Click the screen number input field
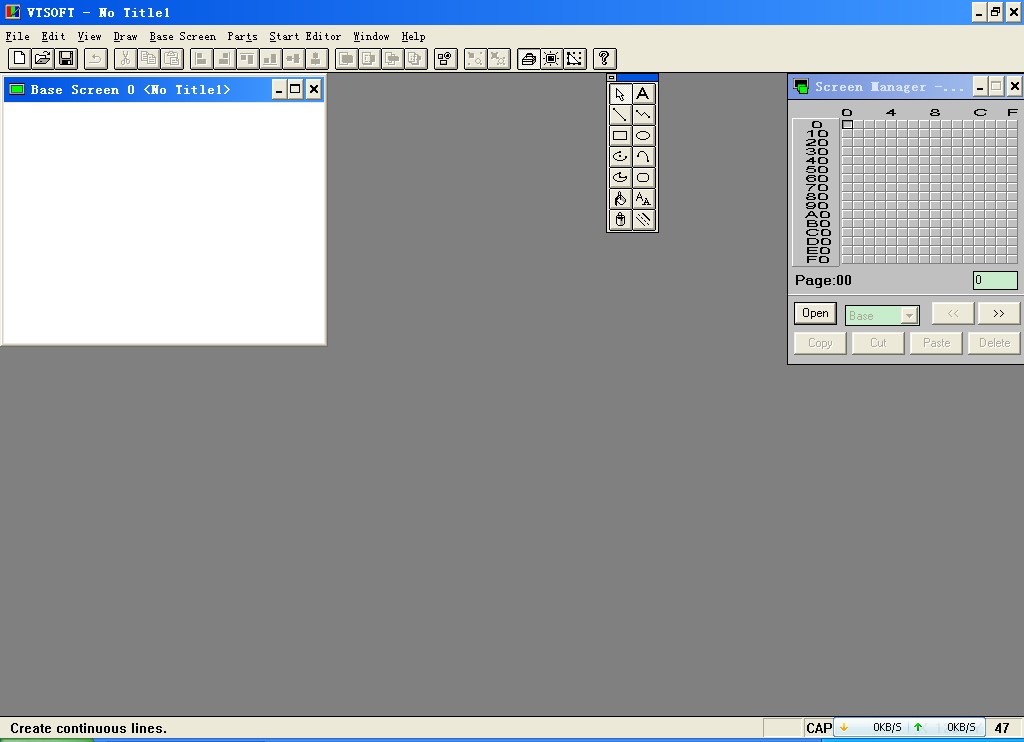 [995, 281]
